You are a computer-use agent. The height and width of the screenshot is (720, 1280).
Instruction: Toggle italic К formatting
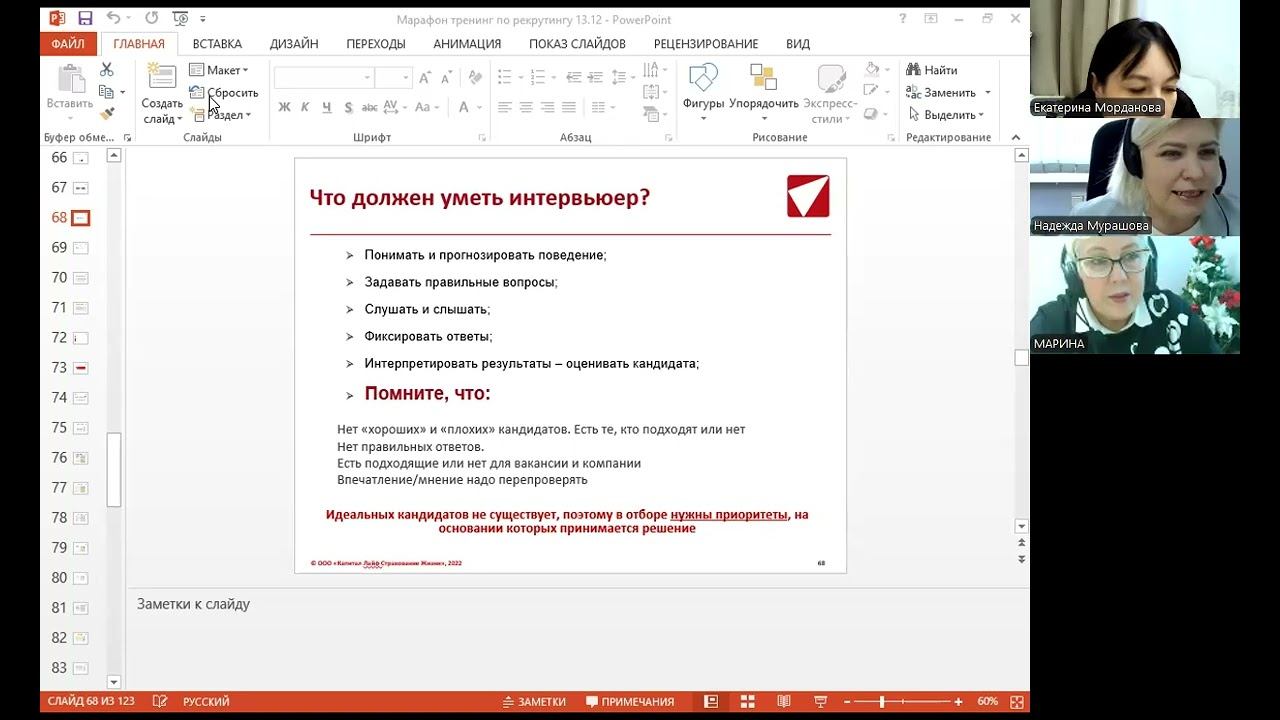pos(305,107)
